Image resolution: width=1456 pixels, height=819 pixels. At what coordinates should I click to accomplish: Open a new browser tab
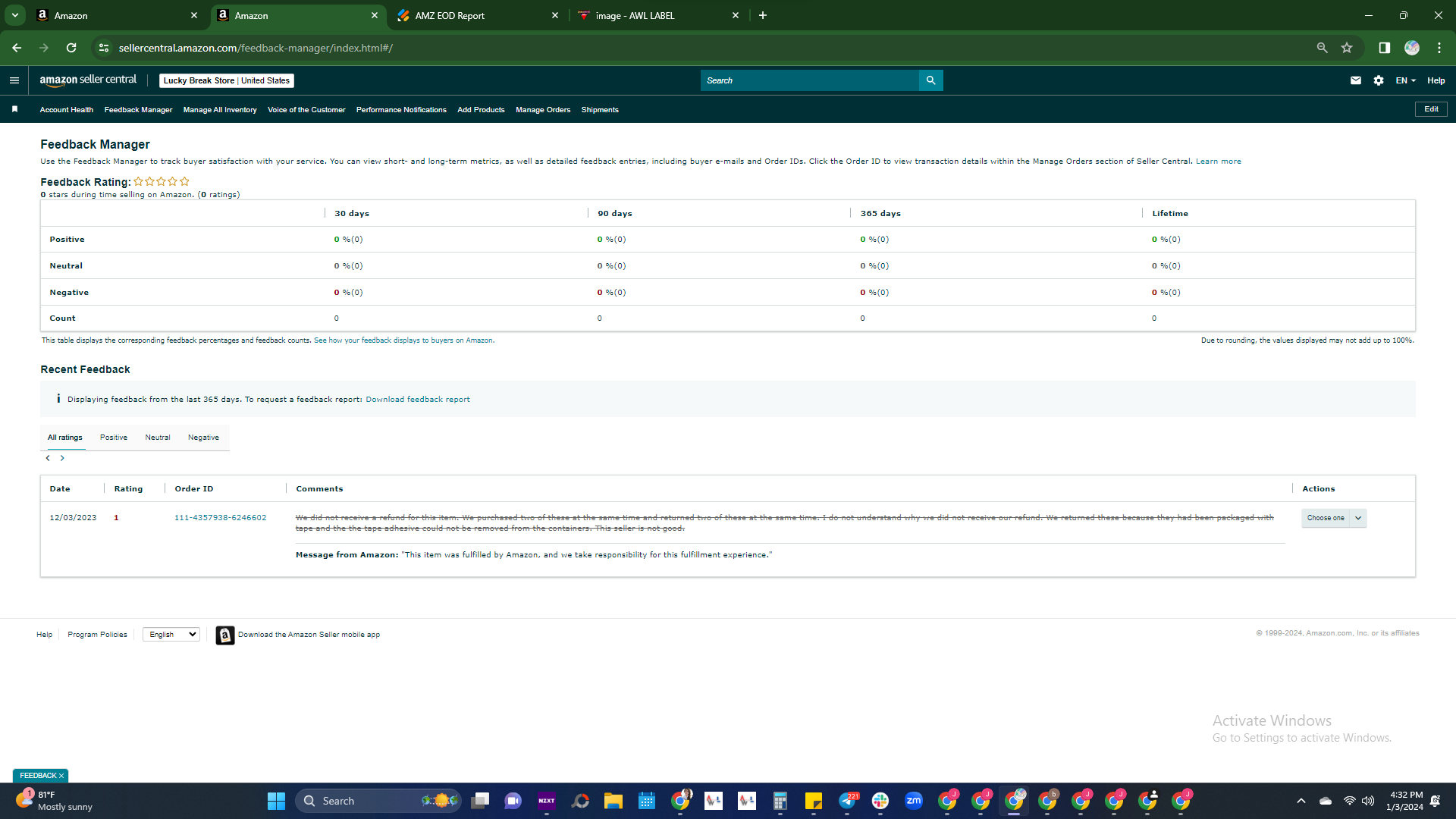763,15
